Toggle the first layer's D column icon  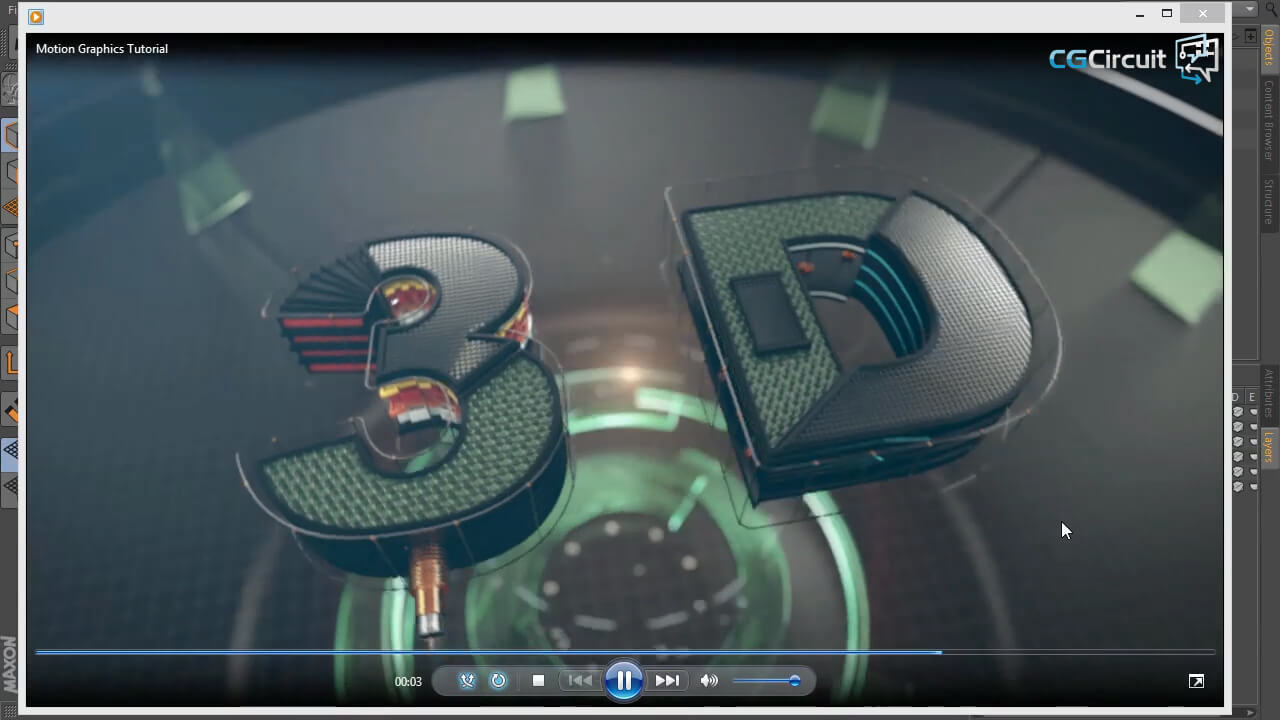(x=1238, y=412)
